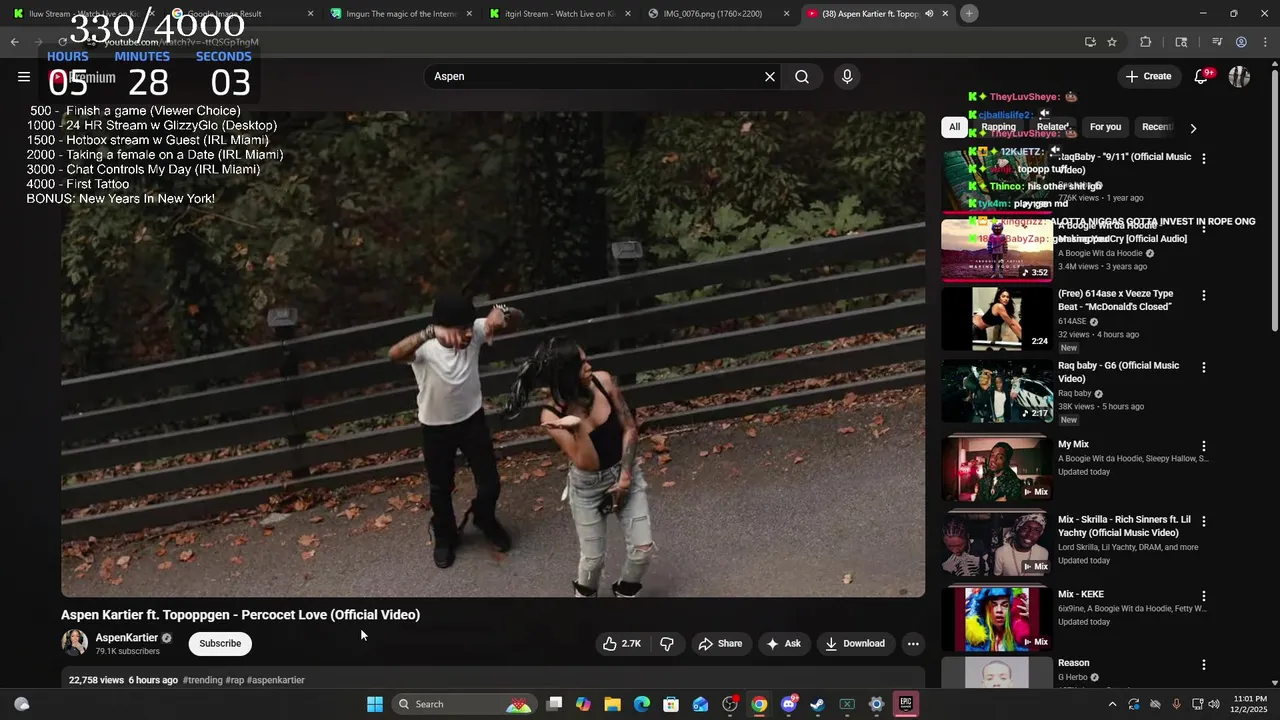The height and width of the screenshot is (720, 1280).
Task: Mute the Aspen Kartier tab audio
Action: (x=929, y=14)
